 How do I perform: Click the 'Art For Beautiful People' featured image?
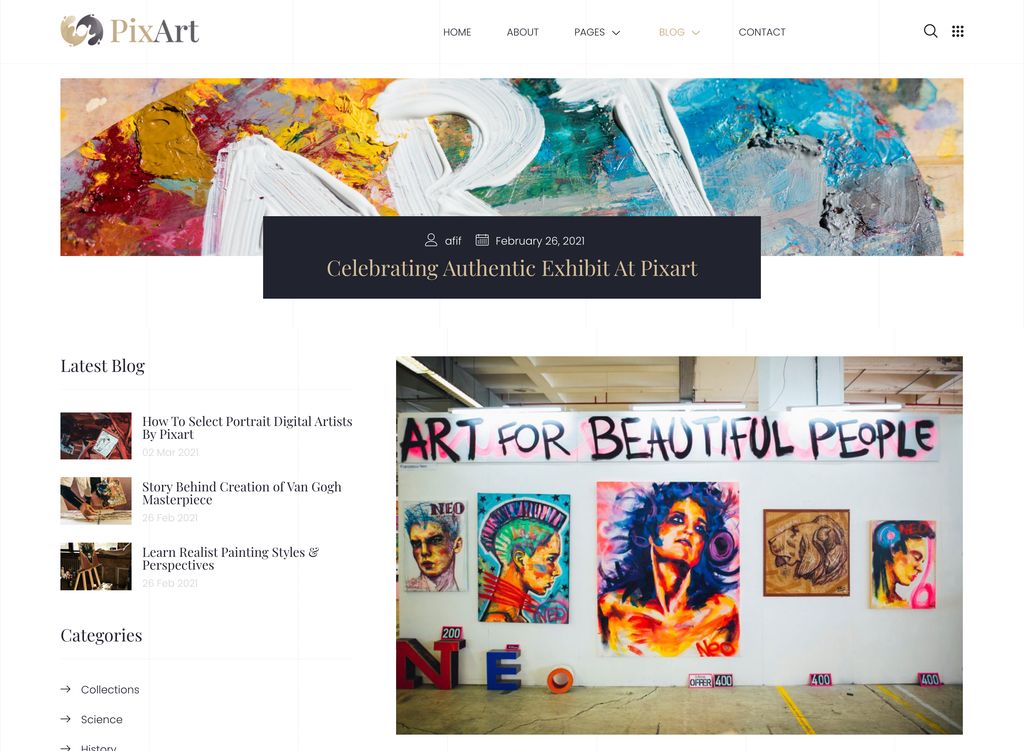click(679, 545)
